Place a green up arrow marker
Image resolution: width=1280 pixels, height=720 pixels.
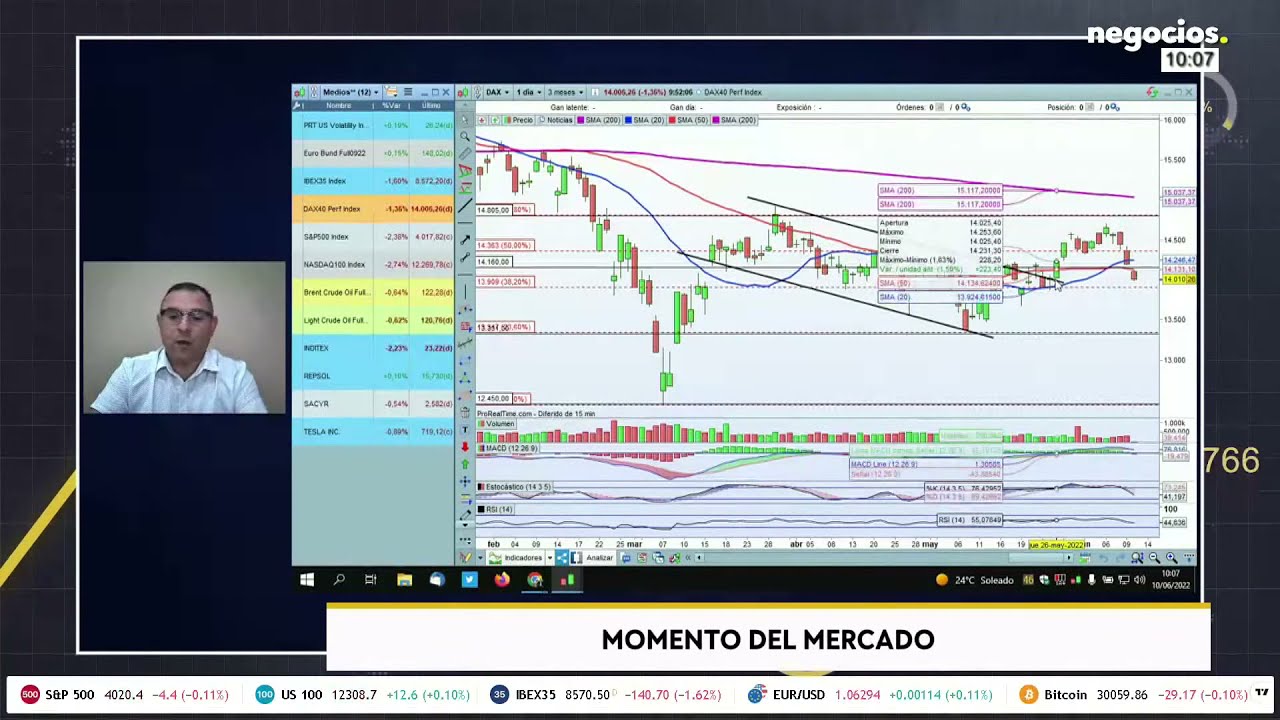[465, 464]
